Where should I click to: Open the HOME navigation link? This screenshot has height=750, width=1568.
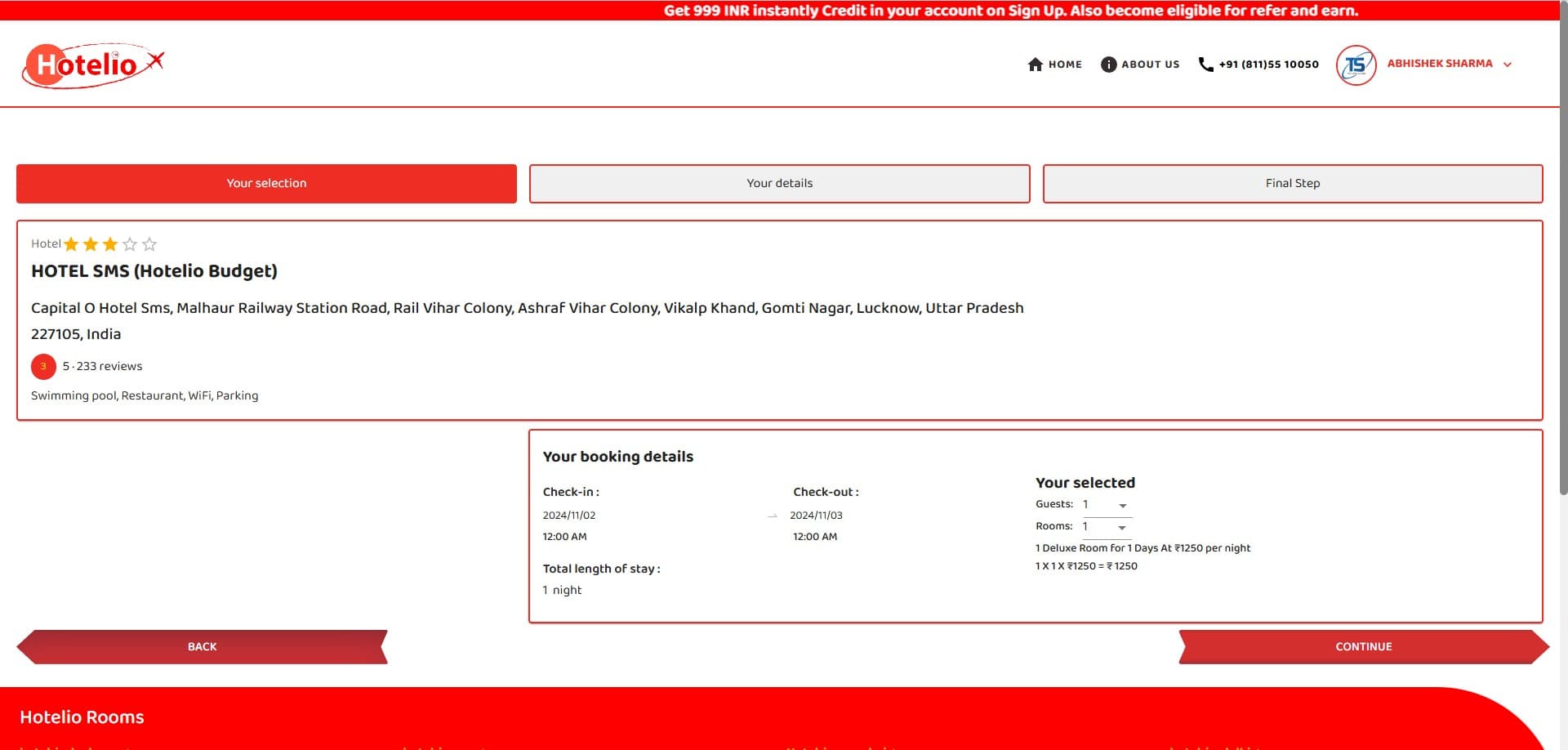pyautogui.click(x=1065, y=65)
